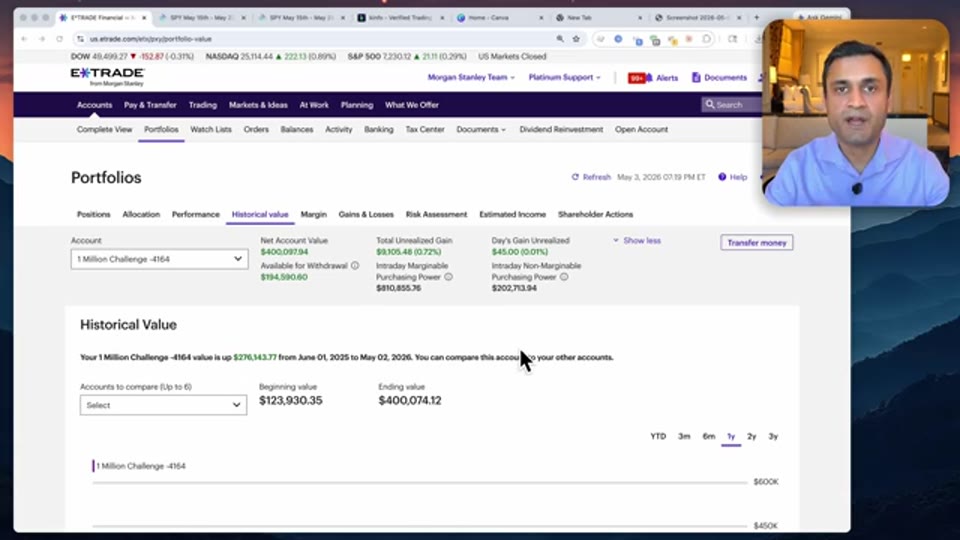The height and width of the screenshot is (540, 960).
Task: Click the Documents icon in header
Action: coord(696,77)
